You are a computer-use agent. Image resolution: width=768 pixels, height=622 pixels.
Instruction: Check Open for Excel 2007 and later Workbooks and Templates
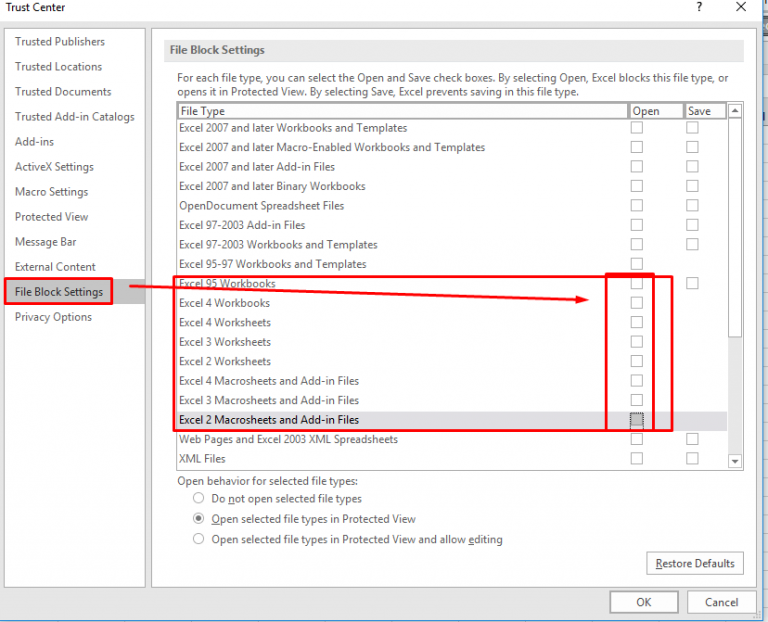[636, 128]
